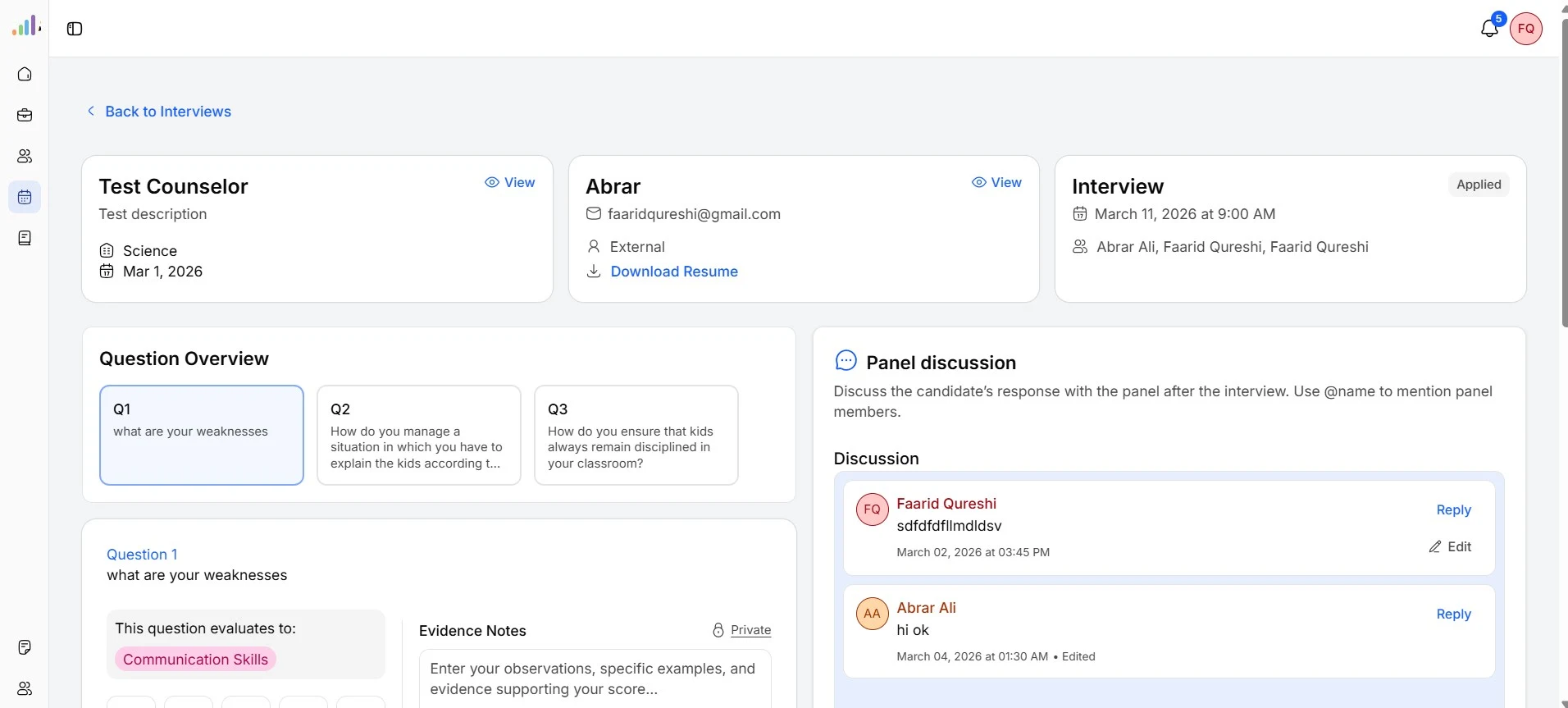The height and width of the screenshot is (708, 1568).
Task: Open the calendar interviews icon in sidebar
Action: click(25, 197)
